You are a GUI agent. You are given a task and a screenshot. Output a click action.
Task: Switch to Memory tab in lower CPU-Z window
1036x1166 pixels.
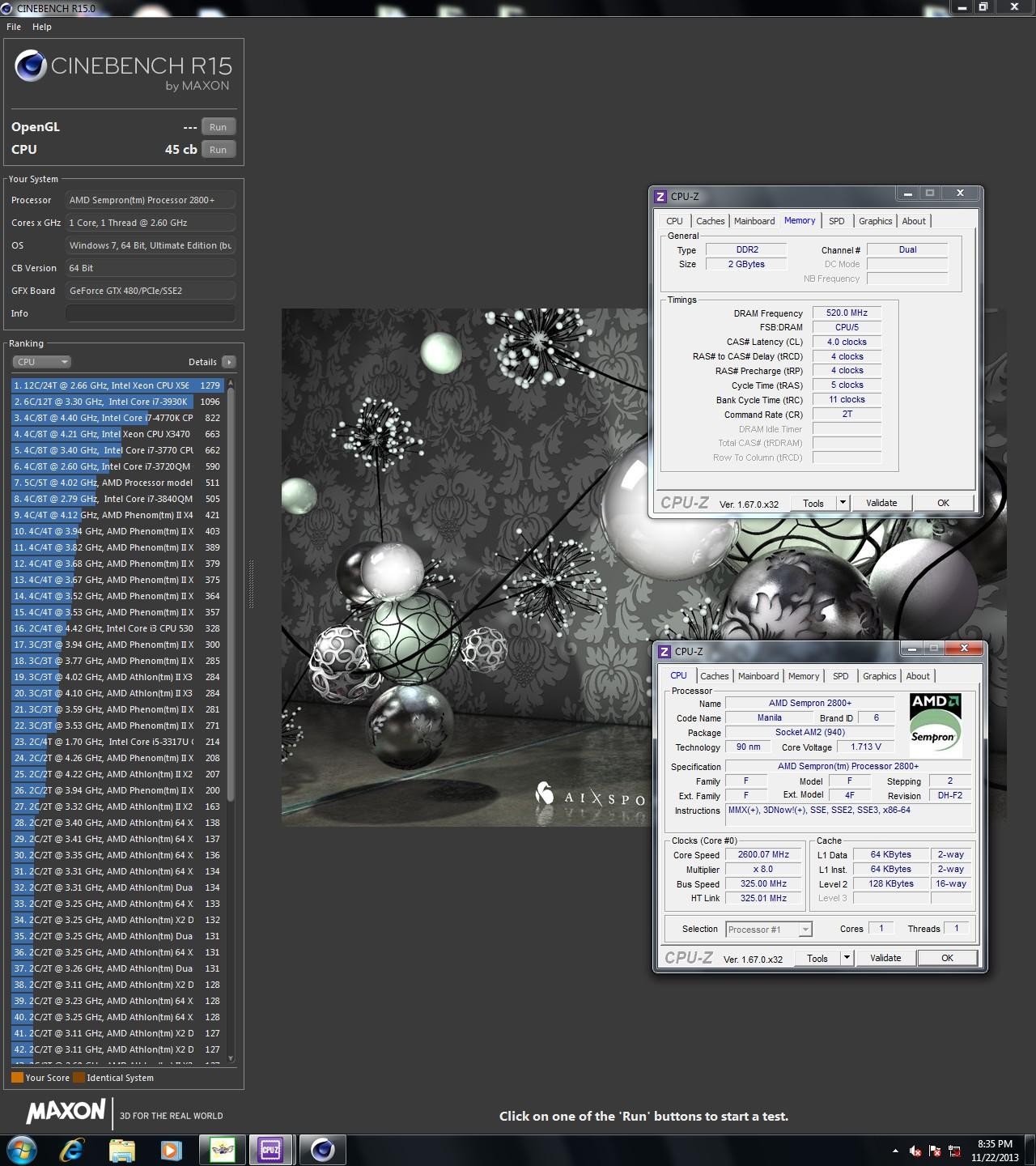[804, 676]
